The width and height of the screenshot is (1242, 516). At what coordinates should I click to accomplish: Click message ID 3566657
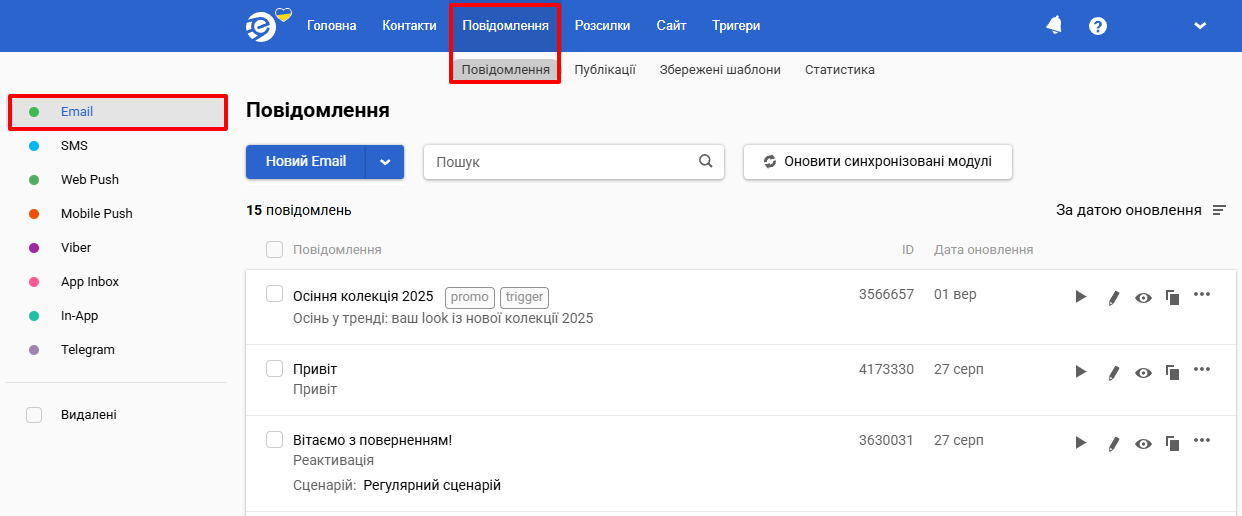[886, 294]
